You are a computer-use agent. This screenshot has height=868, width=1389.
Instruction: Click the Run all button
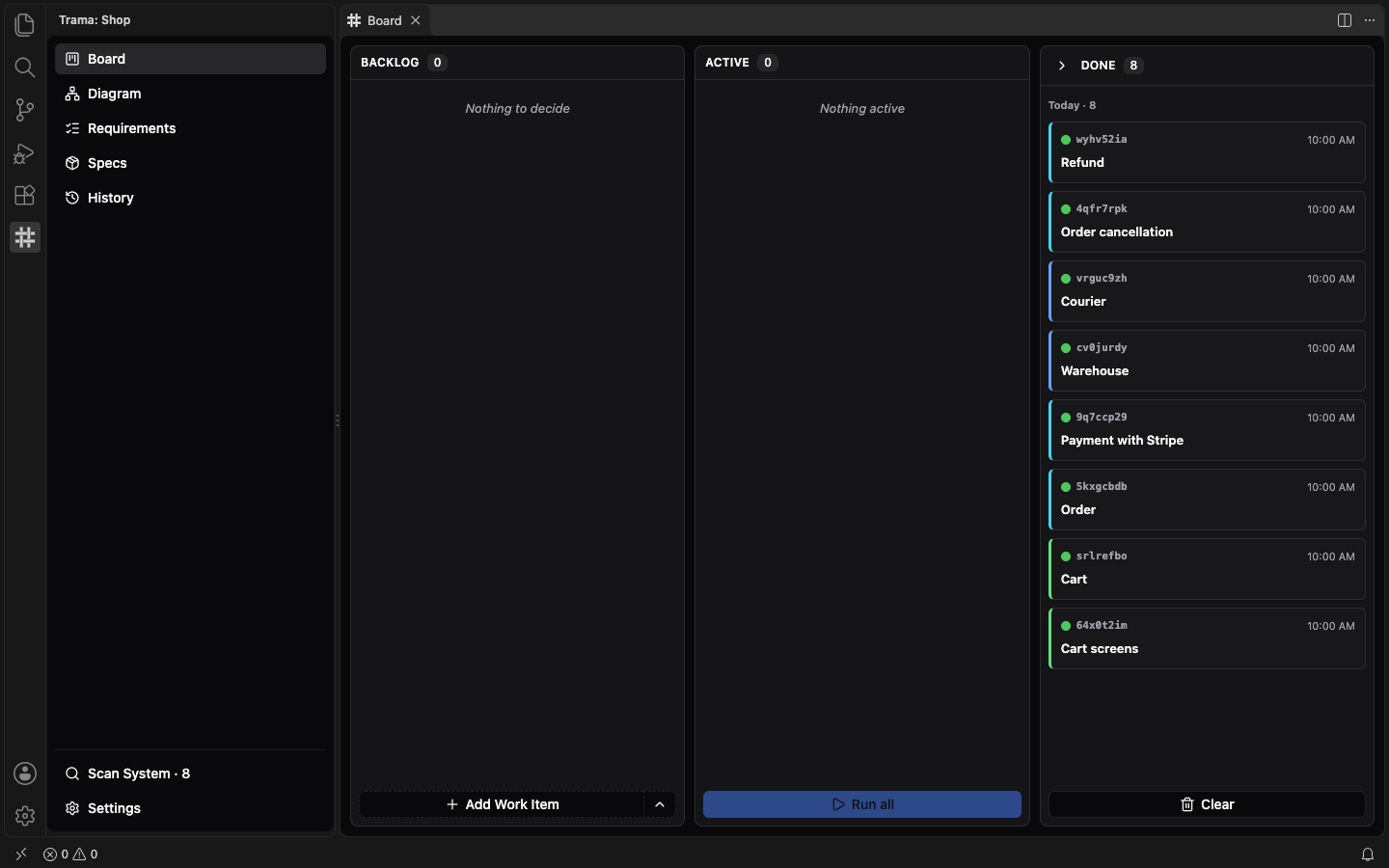[862, 804]
